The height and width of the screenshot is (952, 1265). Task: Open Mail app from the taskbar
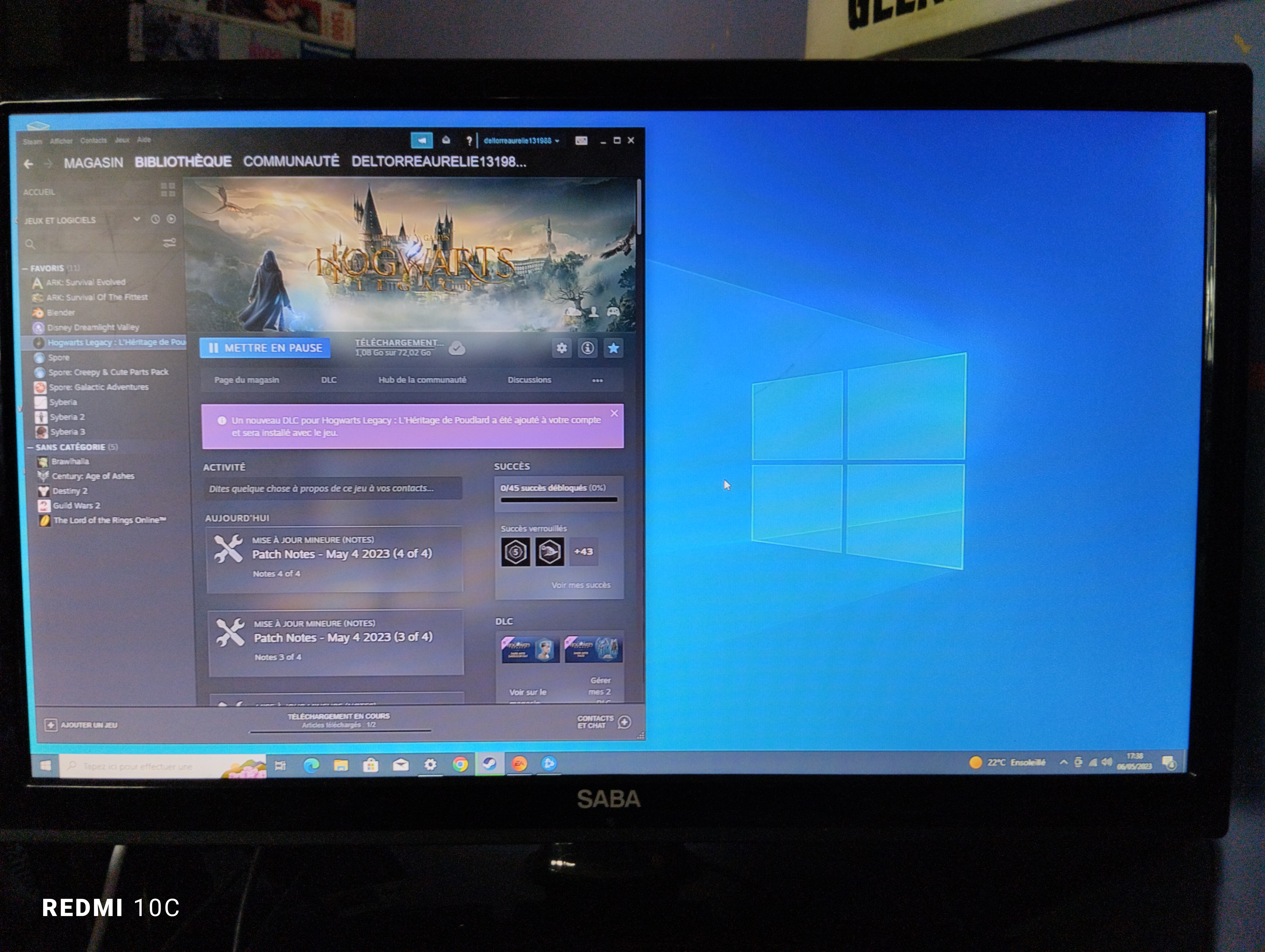tap(400, 765)
